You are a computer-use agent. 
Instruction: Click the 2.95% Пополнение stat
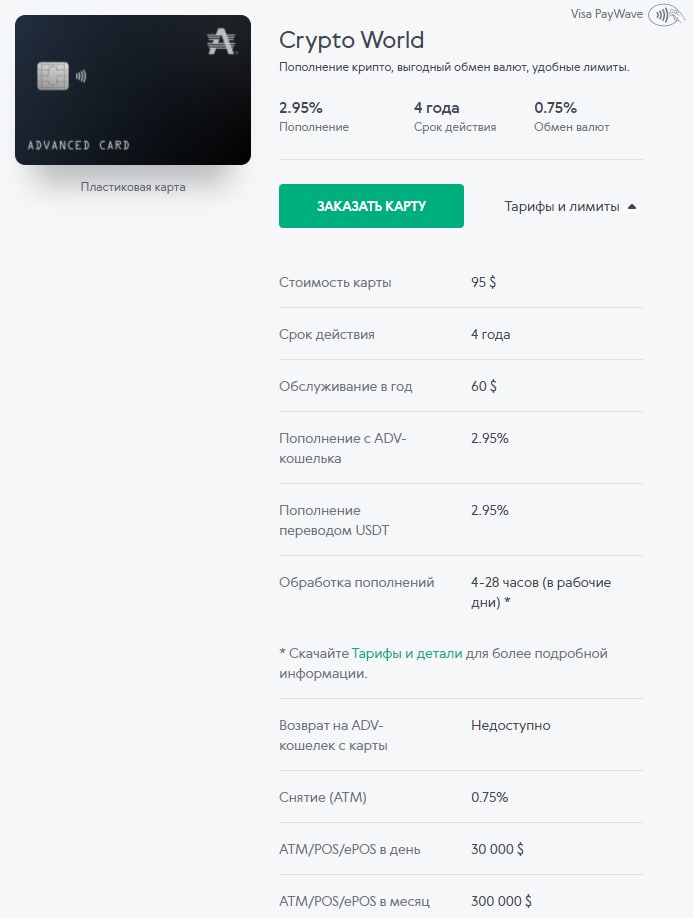click(x=314, y=117)
